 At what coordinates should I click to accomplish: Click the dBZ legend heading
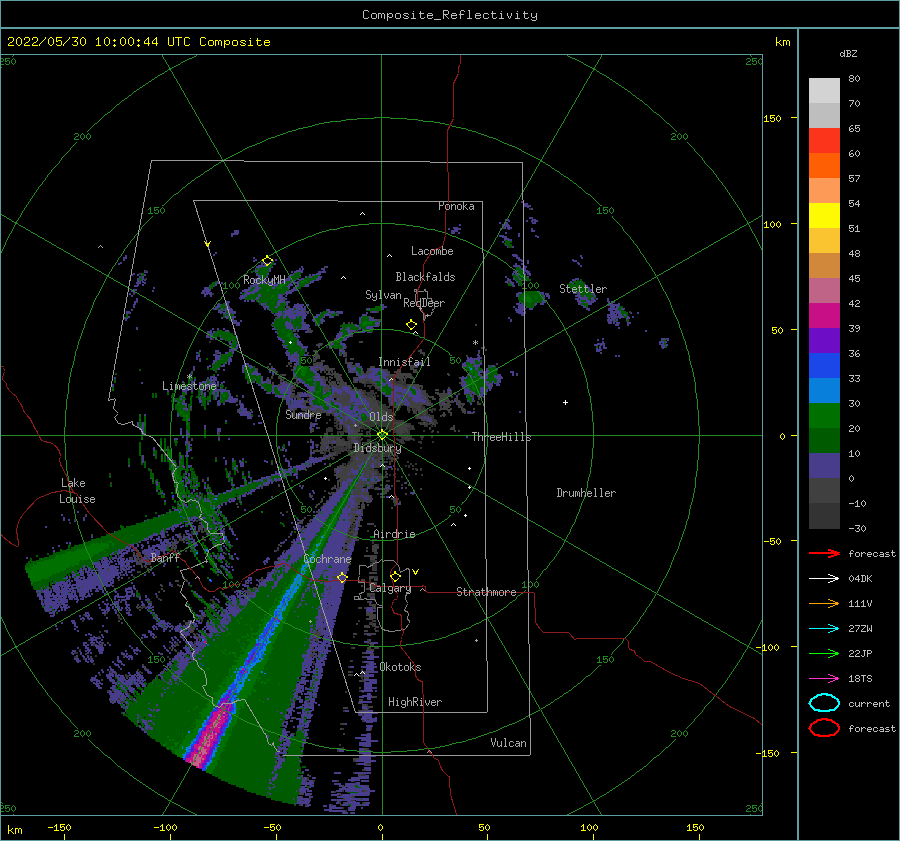tap(848, 54)
